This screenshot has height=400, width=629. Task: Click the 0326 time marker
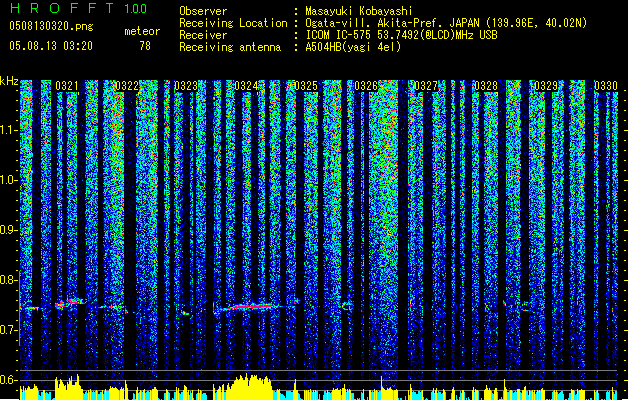(x=366, y=86)
